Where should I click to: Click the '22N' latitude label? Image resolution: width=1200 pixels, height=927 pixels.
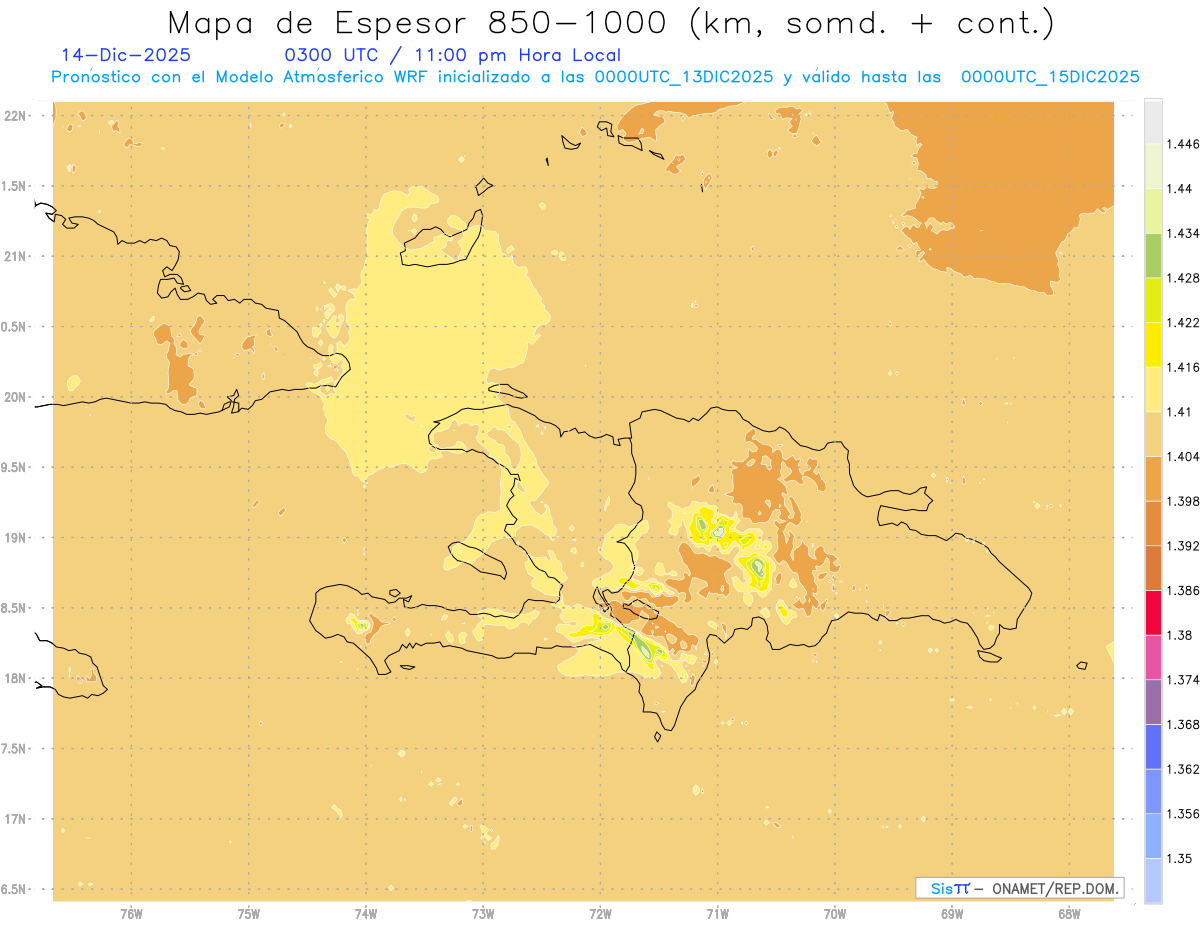(x=15, y=115)
